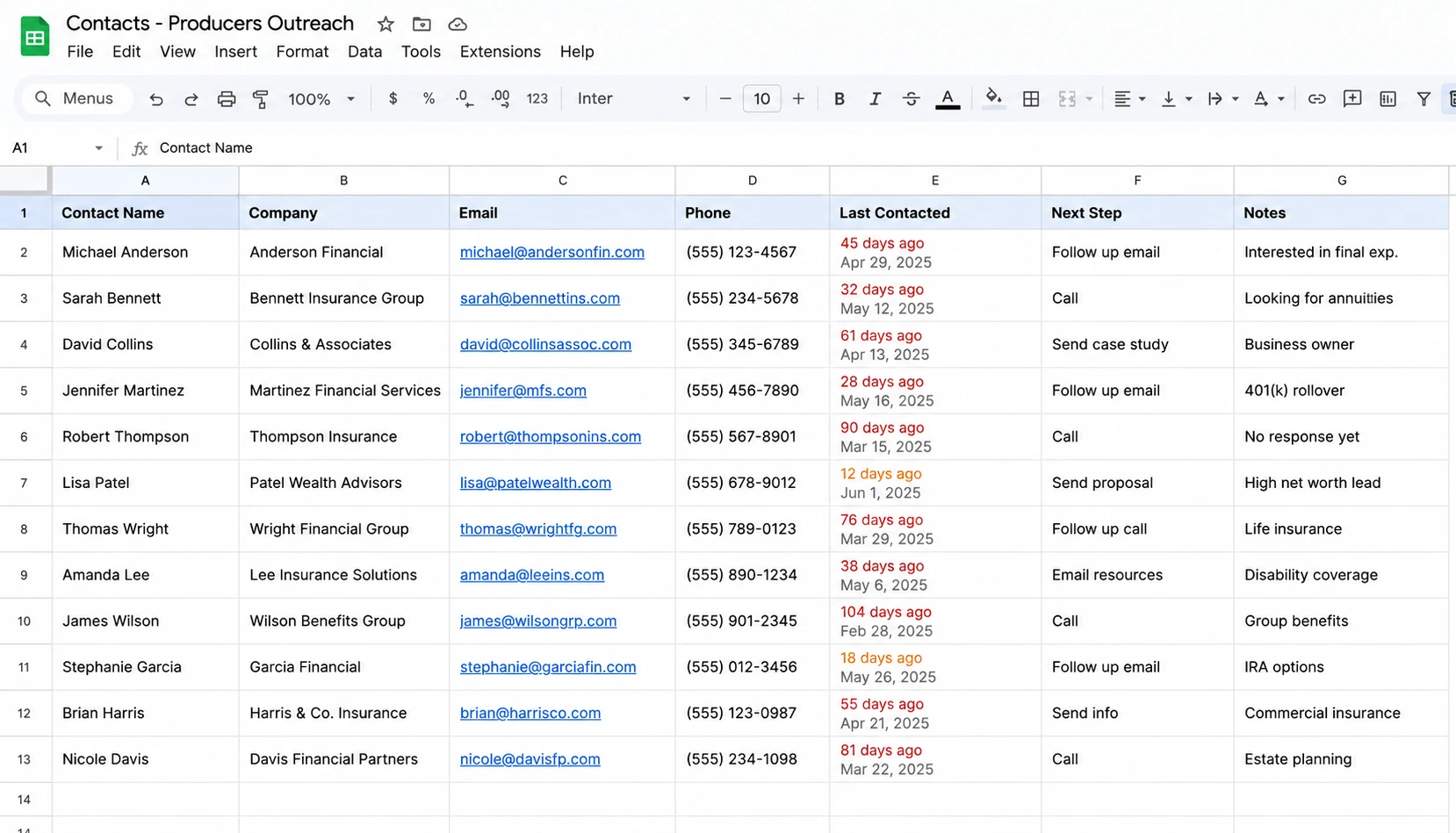The image size is (1456, 833).
Task: Open the Help menu
Action: (x=577, y=52)
